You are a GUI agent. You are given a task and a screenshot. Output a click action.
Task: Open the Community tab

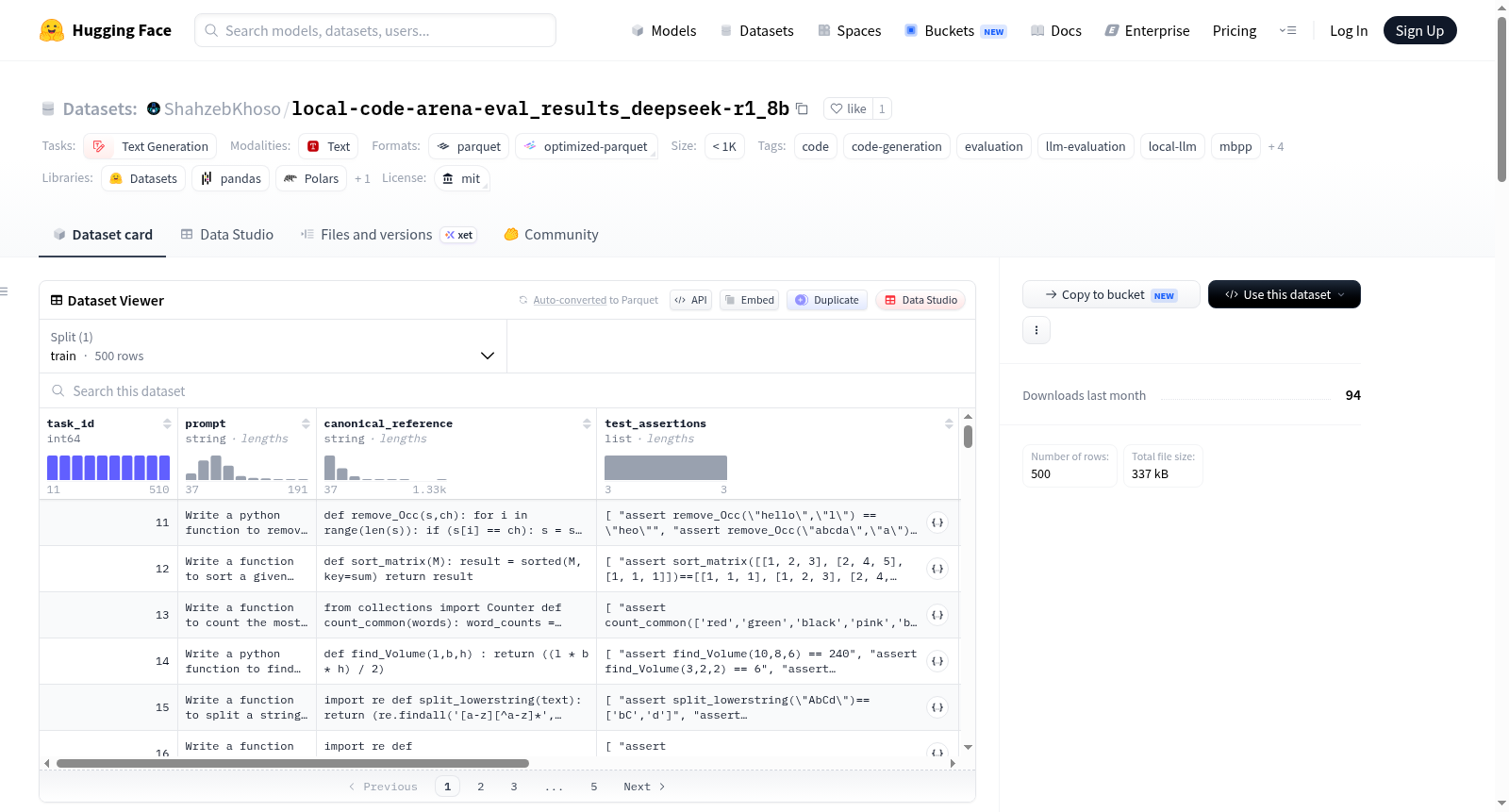click(552, 235)
